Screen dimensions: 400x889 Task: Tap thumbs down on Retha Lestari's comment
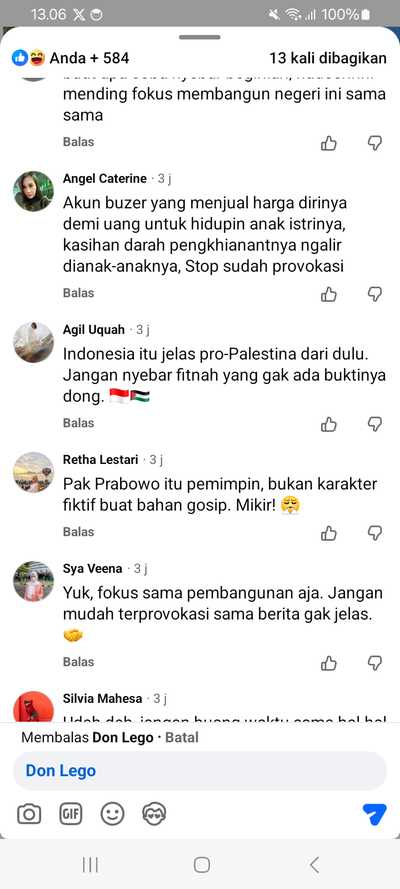[375, 533]
